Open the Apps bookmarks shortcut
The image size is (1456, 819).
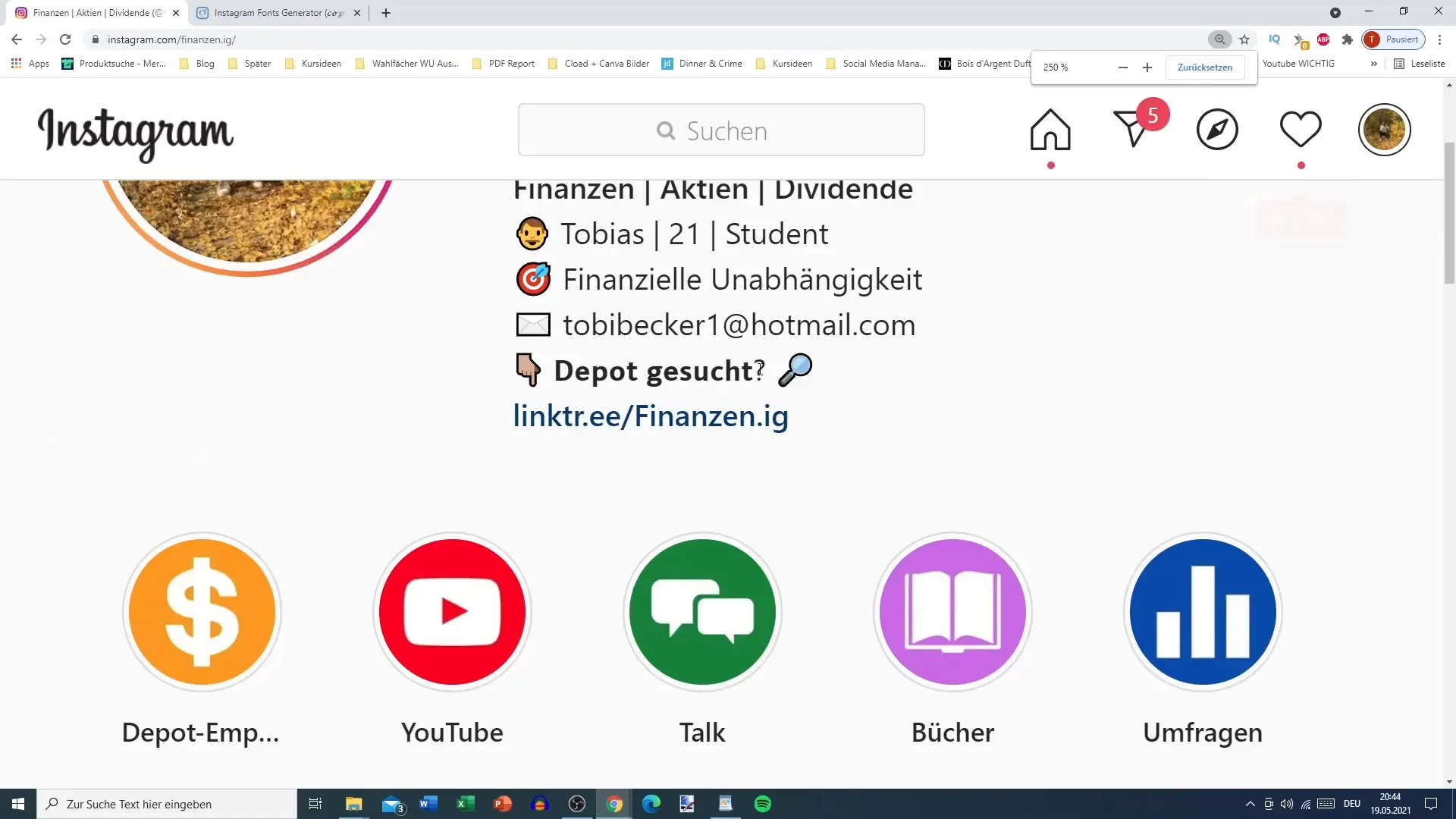[x=30, y=64]
